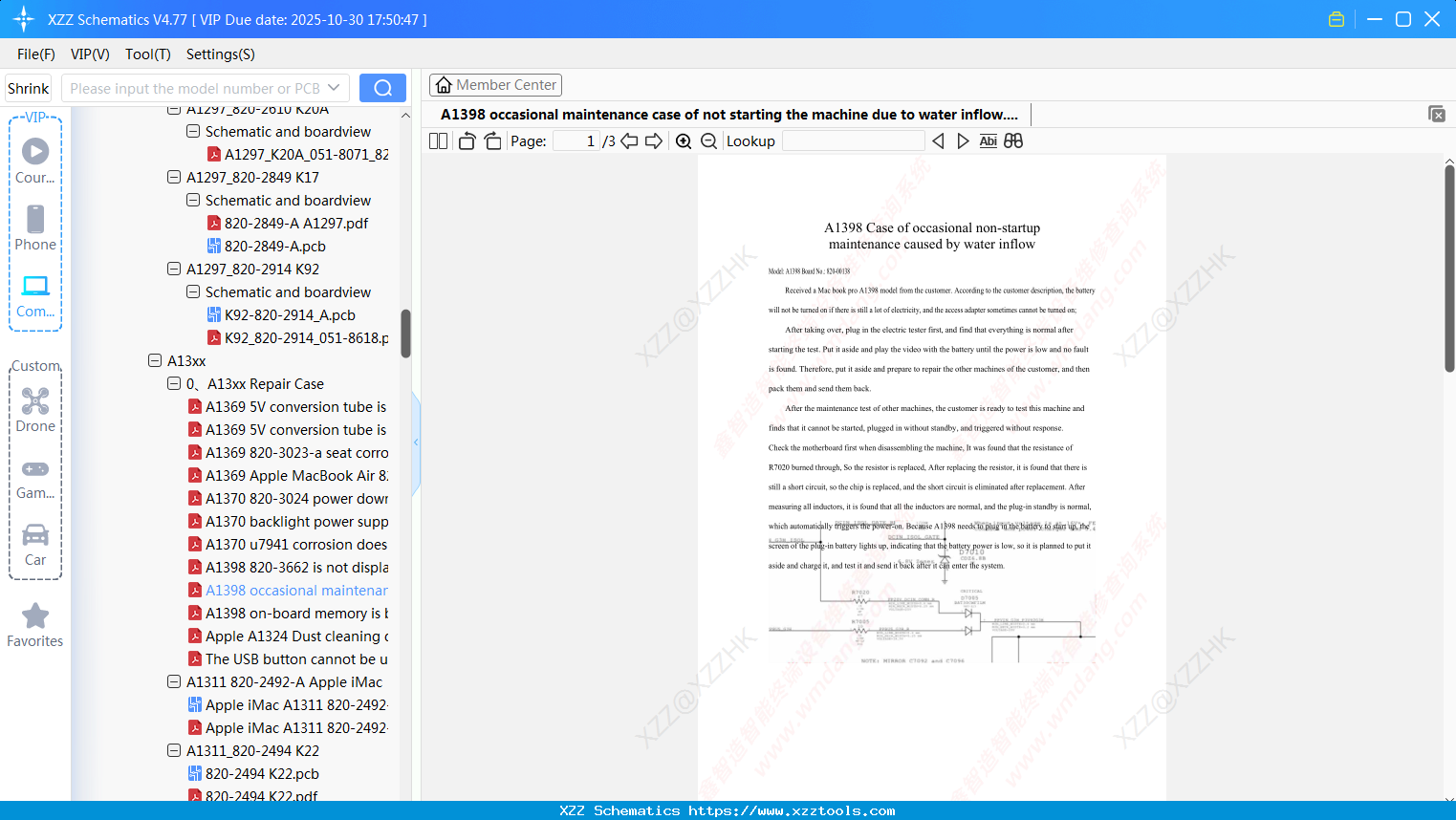Open Favorites star in sidebar

coord(35,625)
